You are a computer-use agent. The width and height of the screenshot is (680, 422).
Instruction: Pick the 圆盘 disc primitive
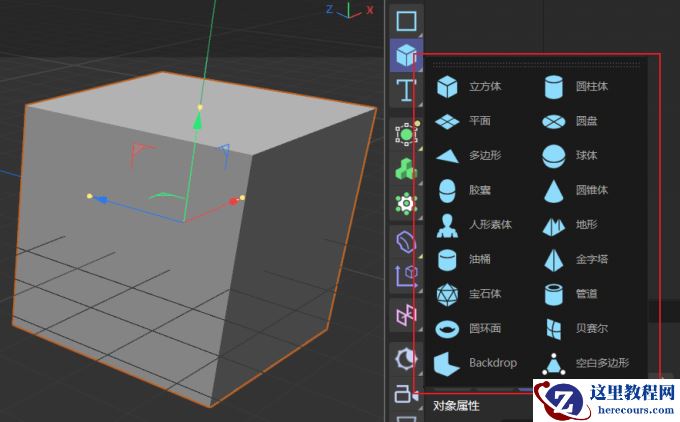click(570, 121)
